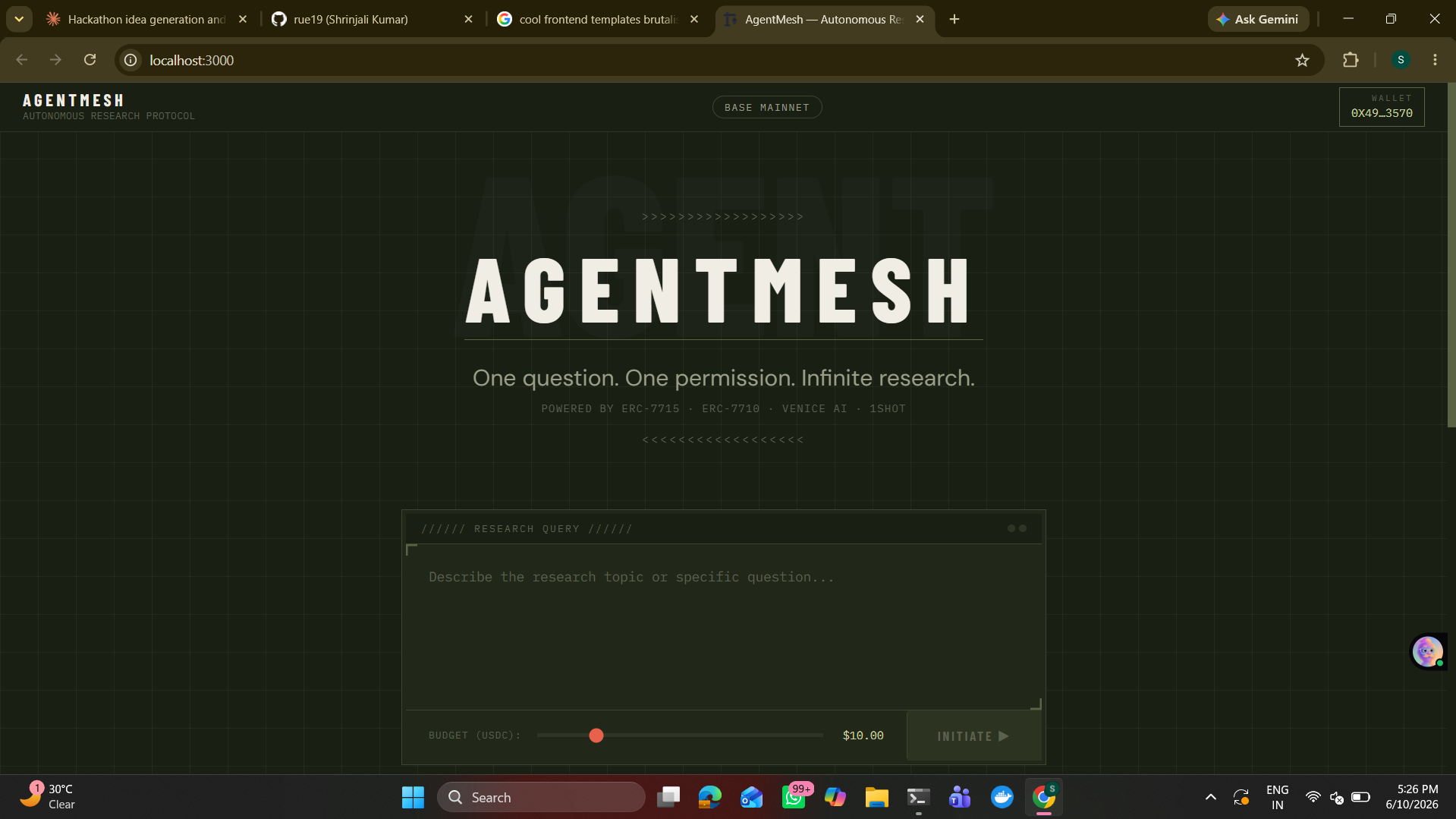This screenshot has width=1456, height=819.
Task: Open WhatsApp from the taskbar
Action: pyautogui.click(x=794, y=797)
